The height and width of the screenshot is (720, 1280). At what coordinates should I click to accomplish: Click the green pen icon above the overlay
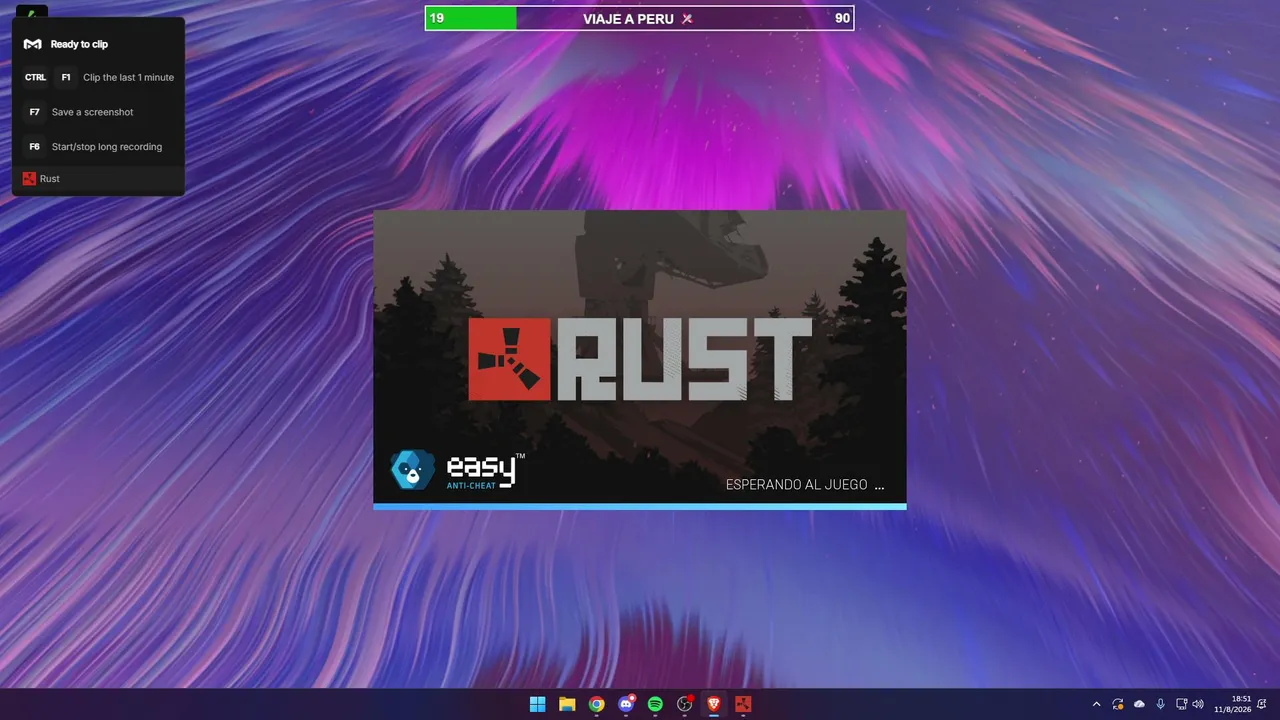point(31,14)
